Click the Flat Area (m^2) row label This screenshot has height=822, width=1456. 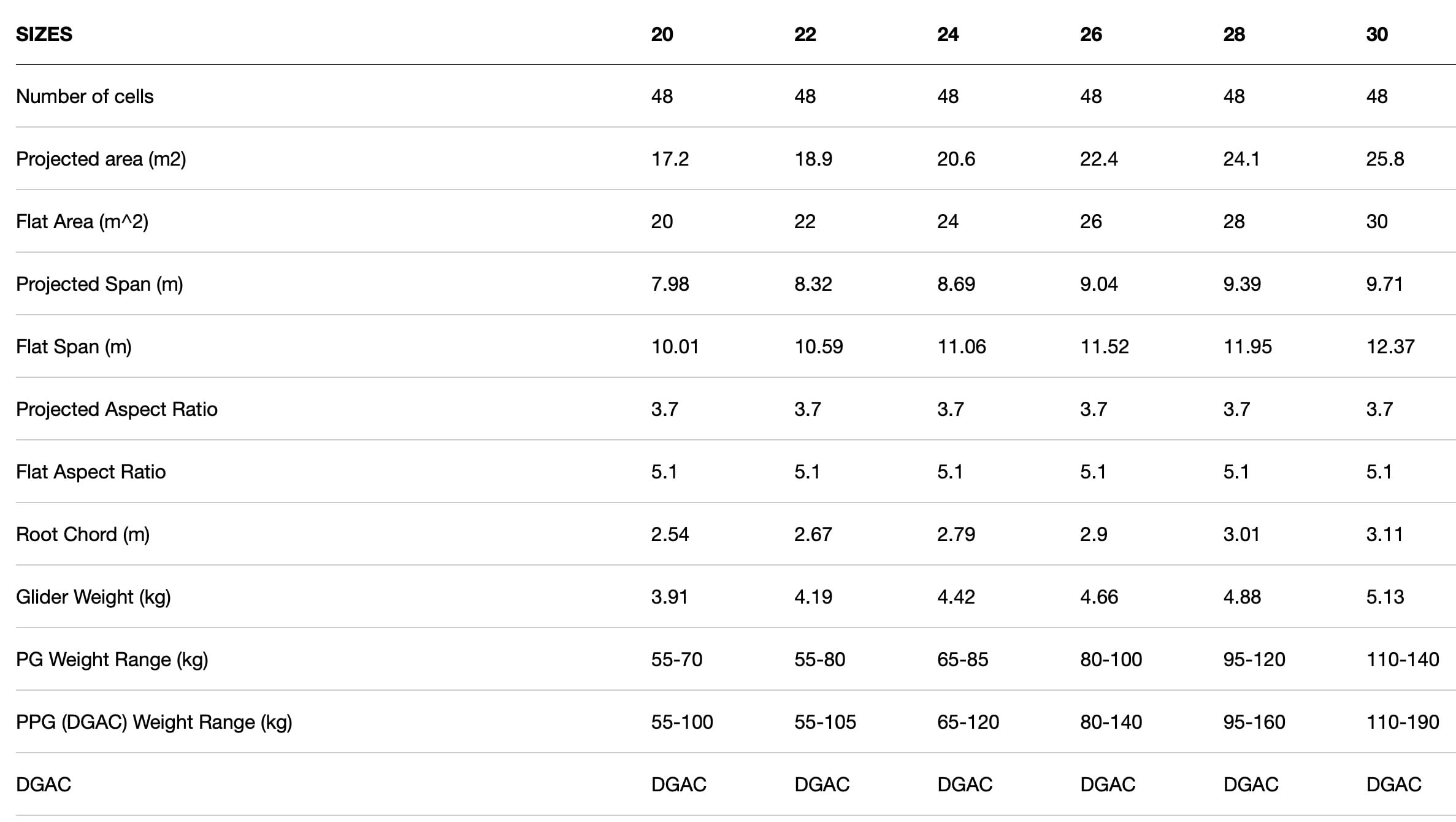(82, 221)
